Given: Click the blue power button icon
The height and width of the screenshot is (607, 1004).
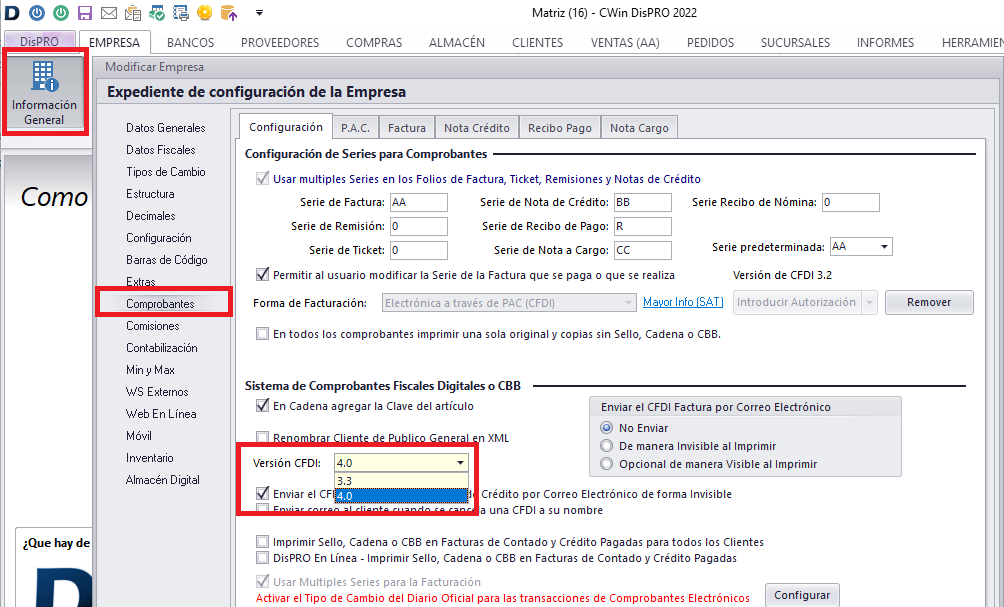Looking at the screenshot, I should pyautogui.click(x=37, y=13).
